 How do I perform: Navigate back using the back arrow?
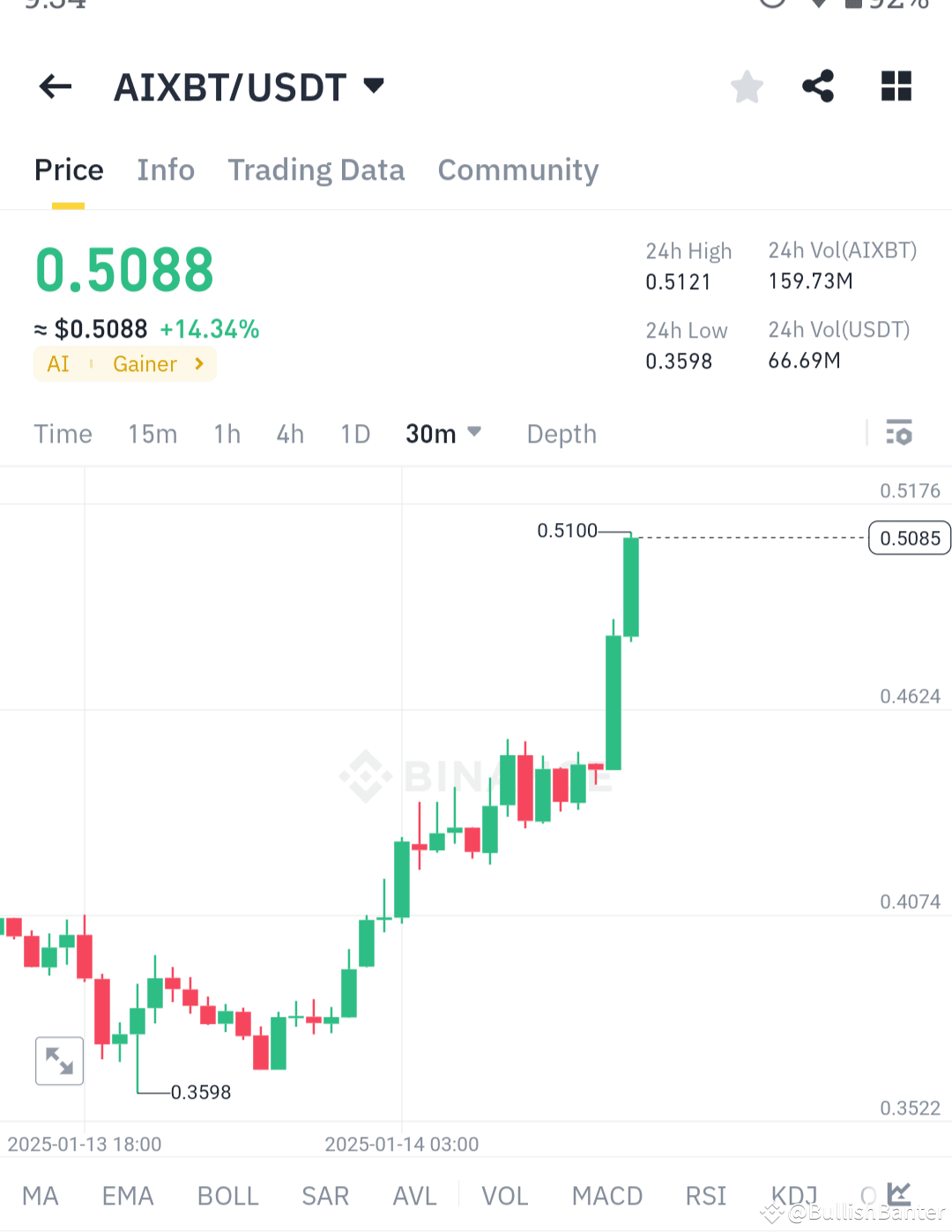54,86
